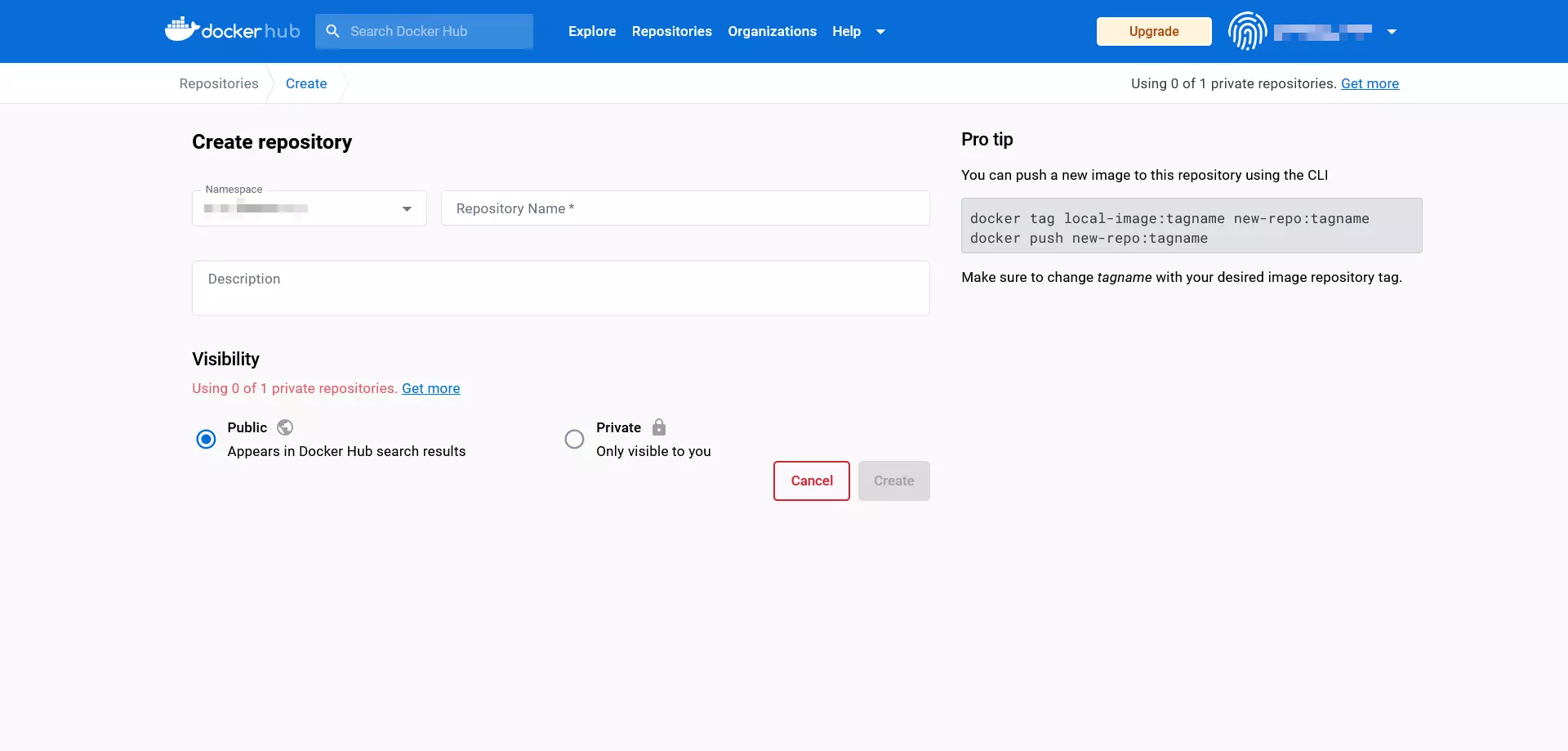This screenshot has height=751, width=1568.
Task: Select the Private visibility option
Action: click(x=575, y=439)
